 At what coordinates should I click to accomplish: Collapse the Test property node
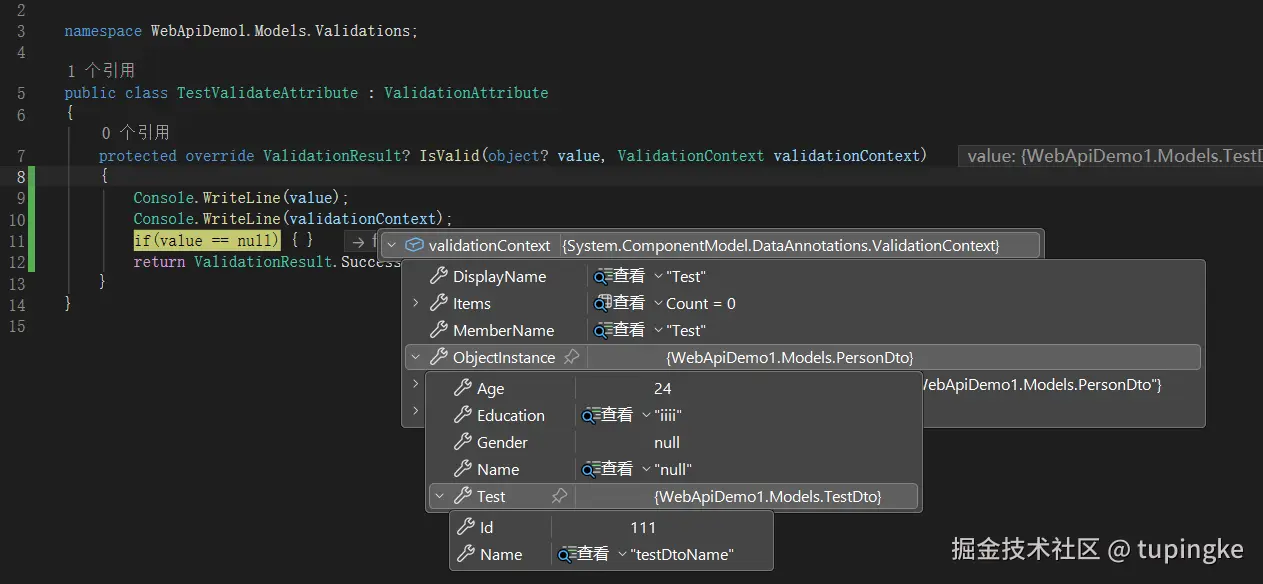point(439,496)
